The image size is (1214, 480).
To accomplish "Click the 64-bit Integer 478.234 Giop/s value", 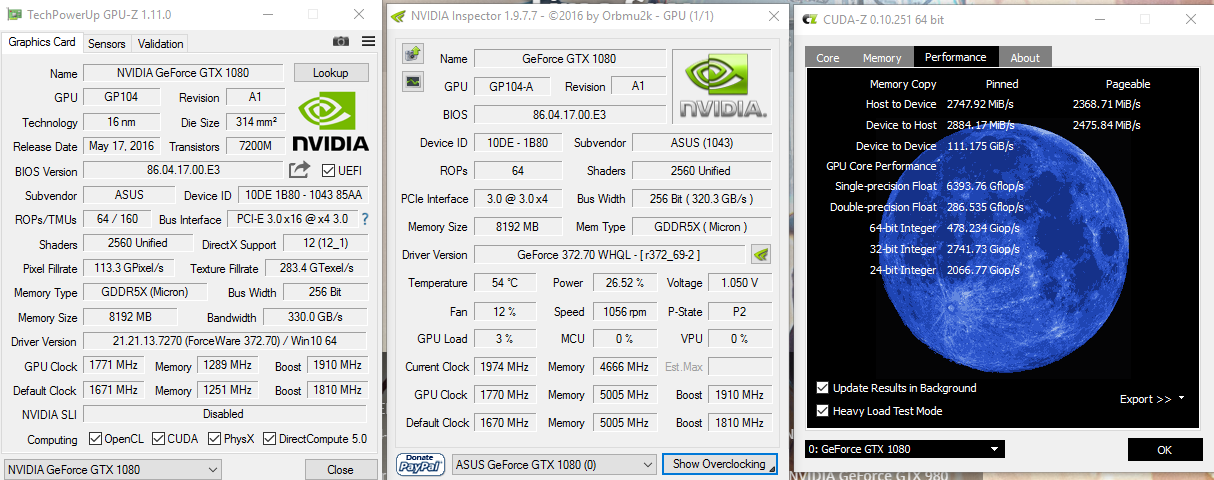I will tap(982, 228).
